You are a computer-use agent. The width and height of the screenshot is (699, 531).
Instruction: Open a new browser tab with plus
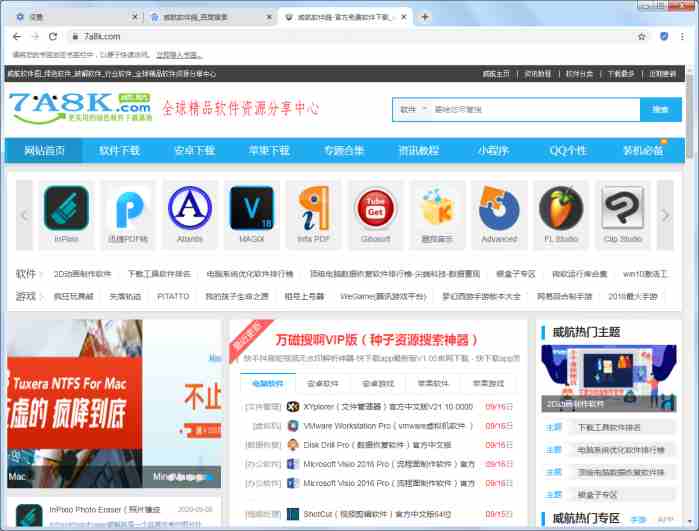(425, 17)
